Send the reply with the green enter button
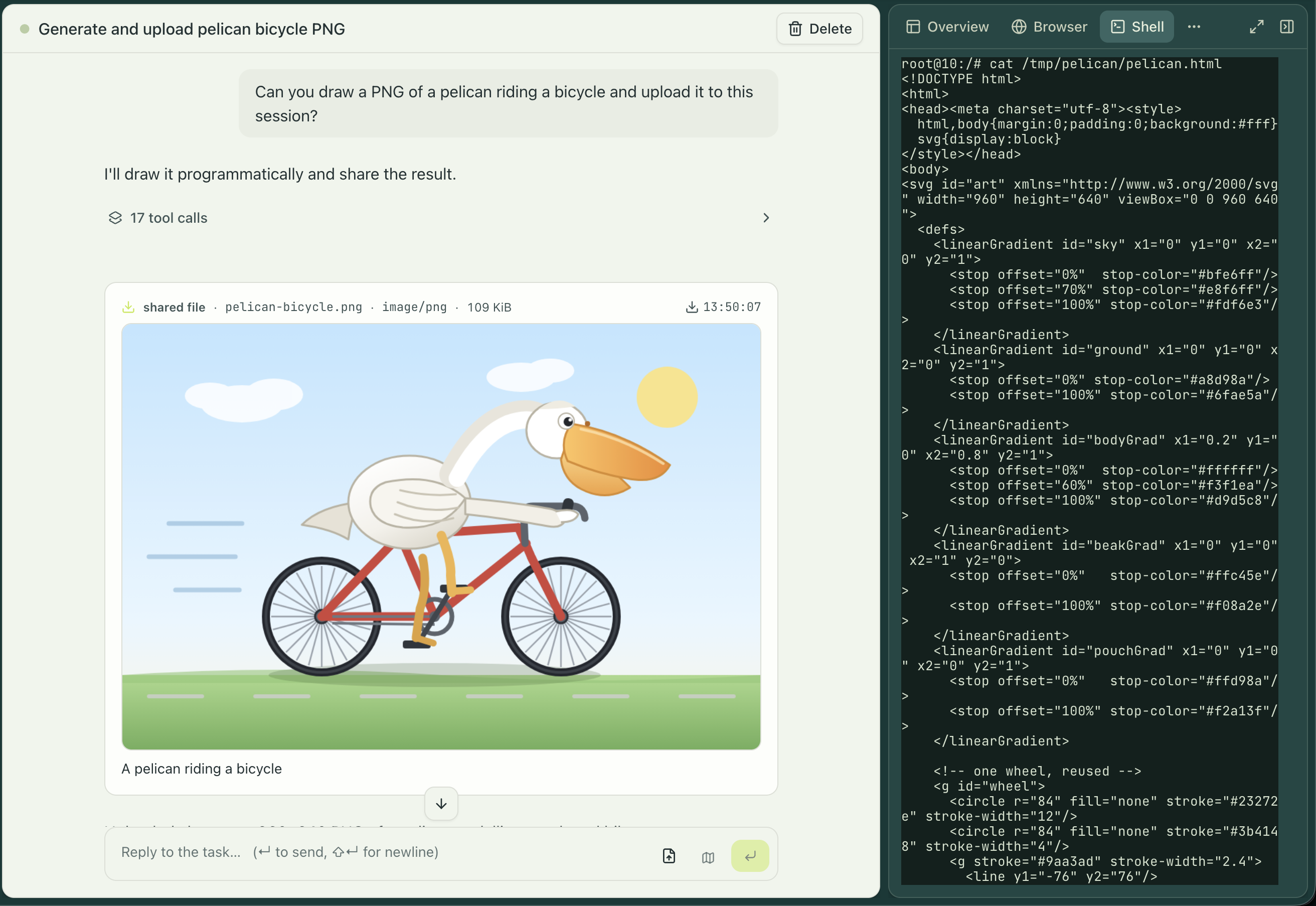 point(750,855)
